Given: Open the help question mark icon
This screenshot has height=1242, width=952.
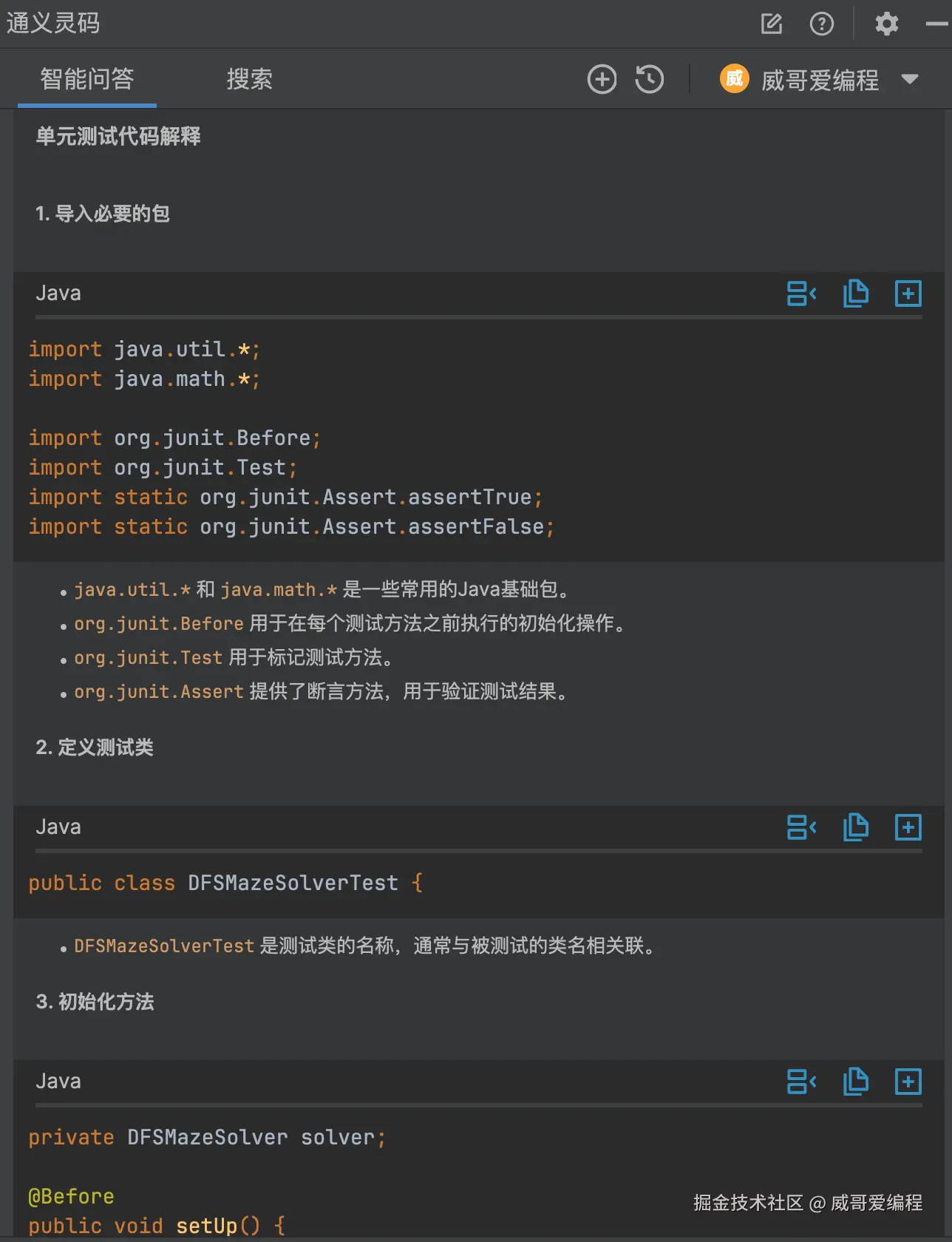Looking at the screenshot, I should tap(822, 24).
